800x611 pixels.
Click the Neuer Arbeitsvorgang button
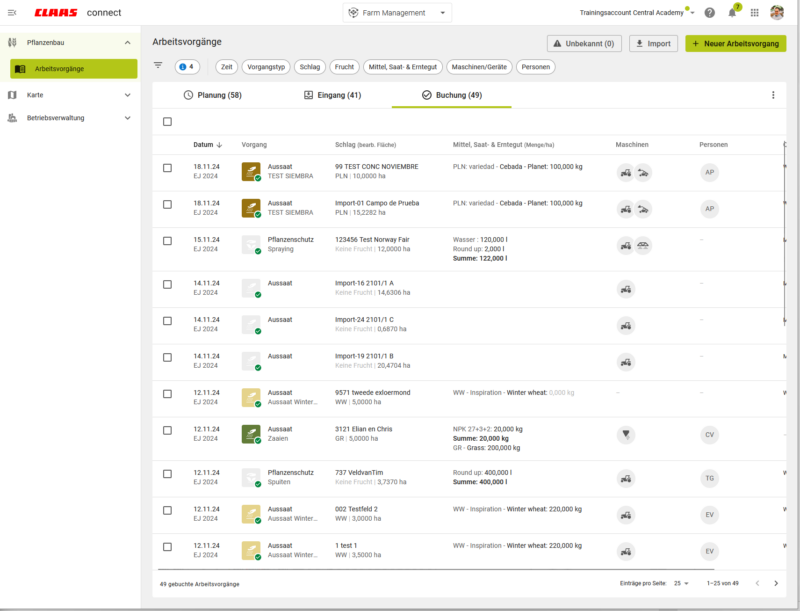pyautogui.click(x=735, y=44)
